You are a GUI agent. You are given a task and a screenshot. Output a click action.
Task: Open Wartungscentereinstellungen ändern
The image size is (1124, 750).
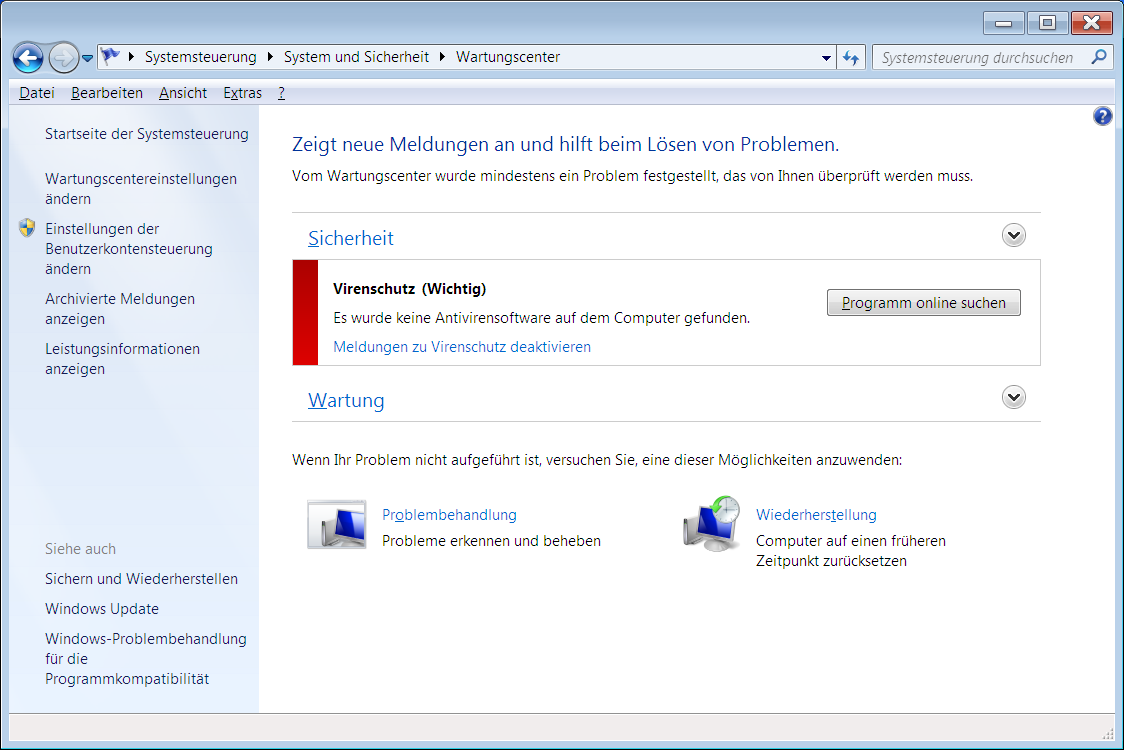[x=140, y=189]
